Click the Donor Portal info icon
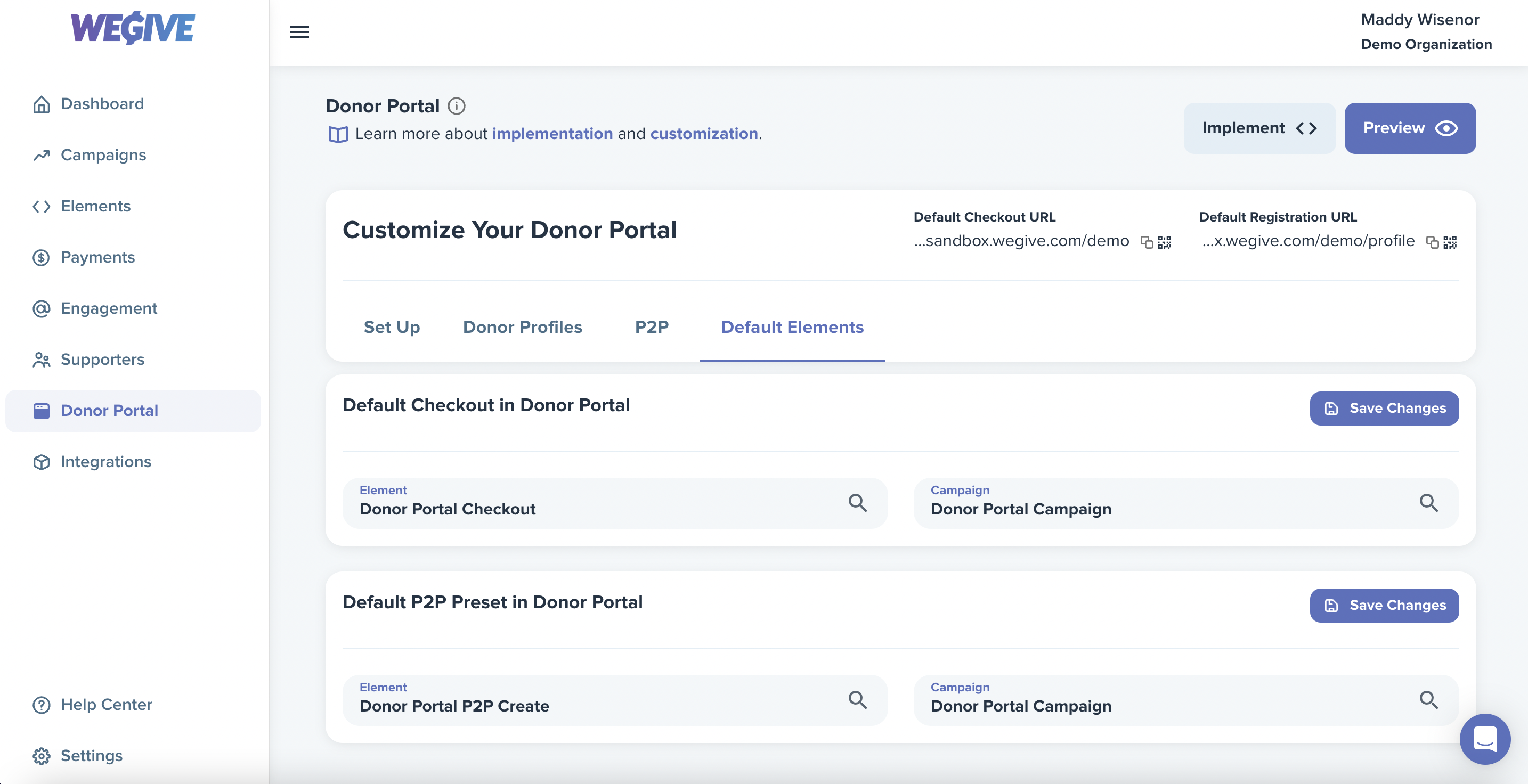The width and height of the screenshot is (1528, 784). click(x=456, y=106)
